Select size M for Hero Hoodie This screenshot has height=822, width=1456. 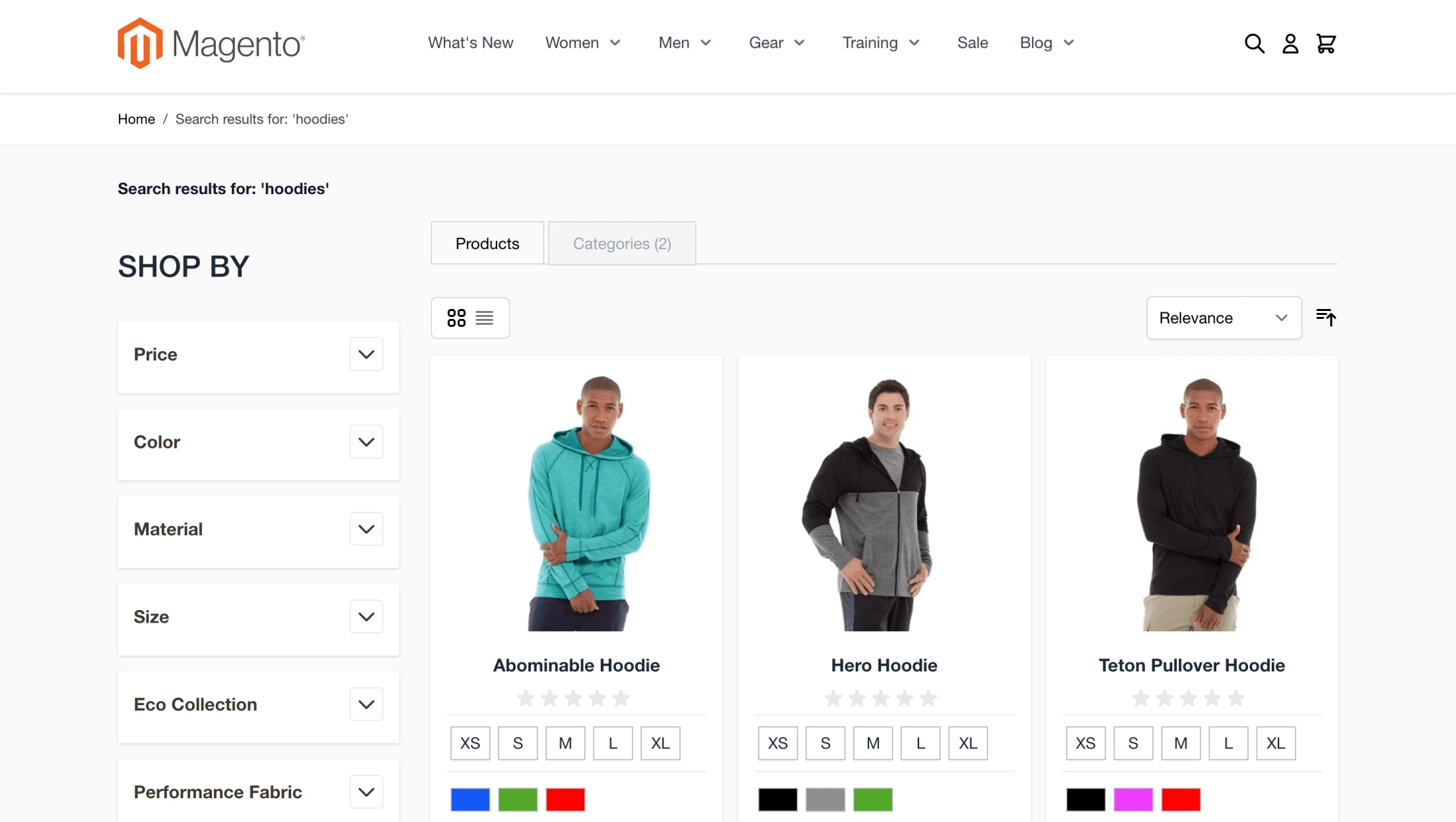(x=873, y=743)
